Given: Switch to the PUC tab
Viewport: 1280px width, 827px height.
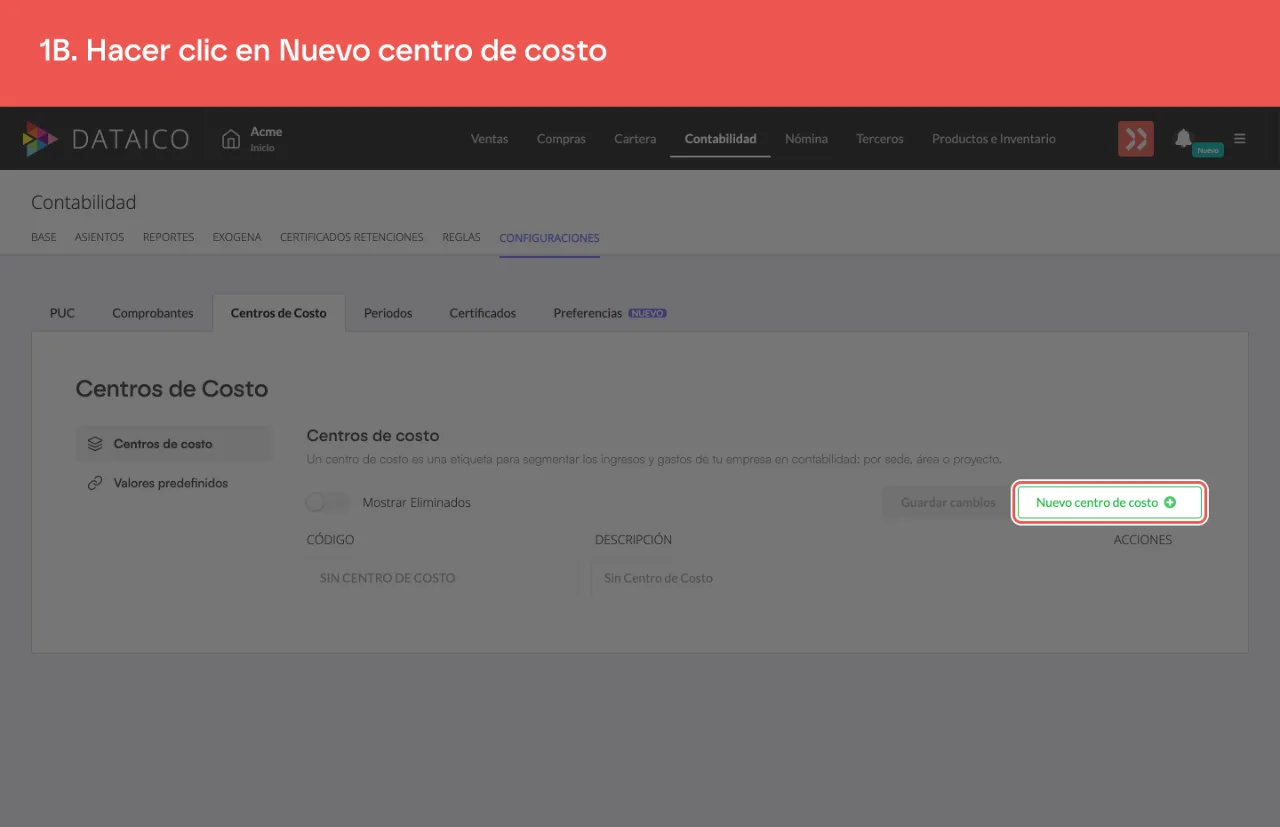Looking at the screenshot, I should tap(62, 313).
